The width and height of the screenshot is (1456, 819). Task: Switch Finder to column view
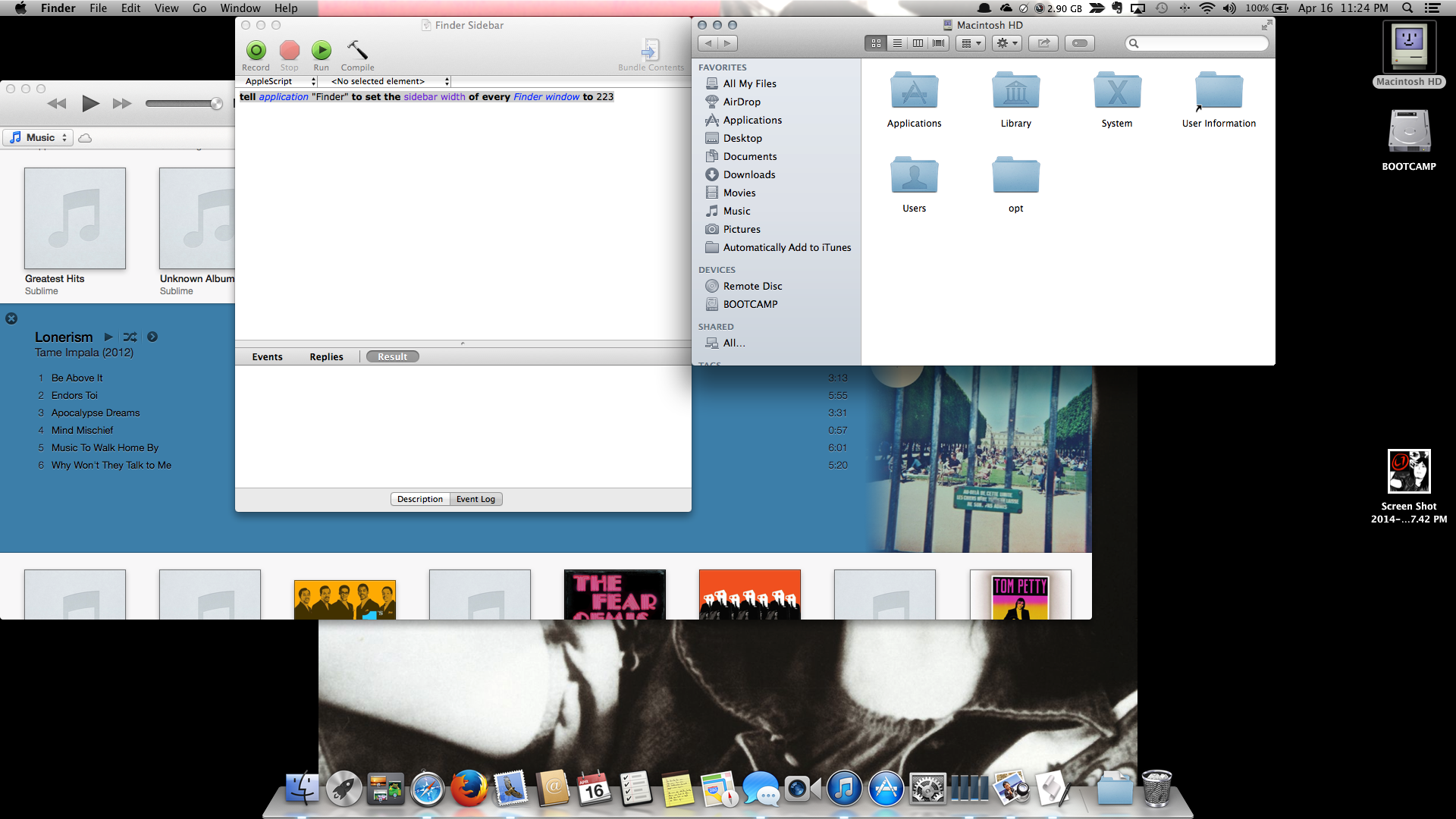point(918,43)
